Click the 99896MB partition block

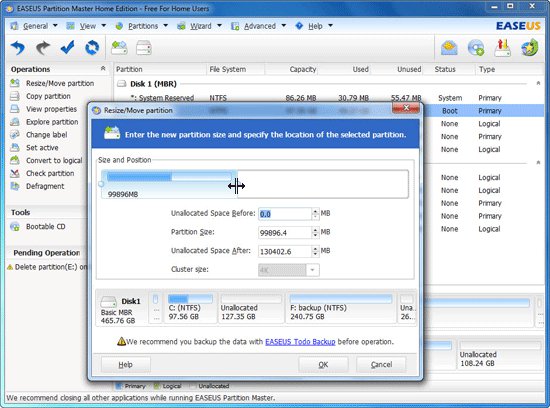coord(169,185)
